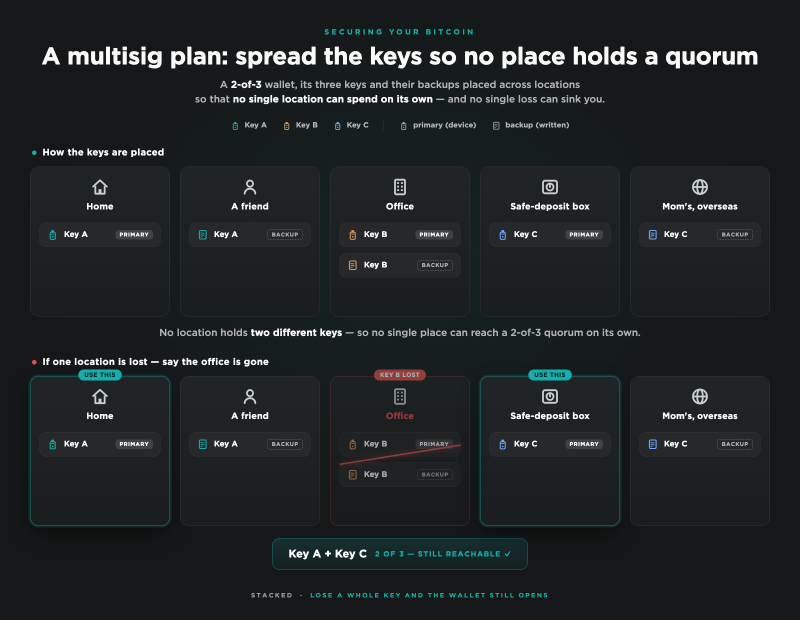Click the Safe-deposit box vault icon in top row
This screenshot has height=620, width=800.
[x=549, y=187]
